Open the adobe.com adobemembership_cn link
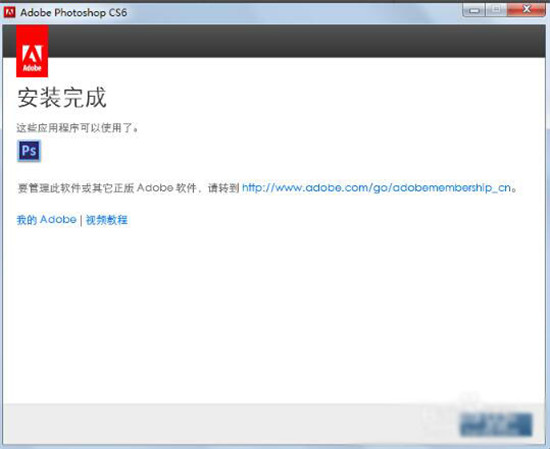The width and height of the screenshot is (550, 449). tap(376, 188)
